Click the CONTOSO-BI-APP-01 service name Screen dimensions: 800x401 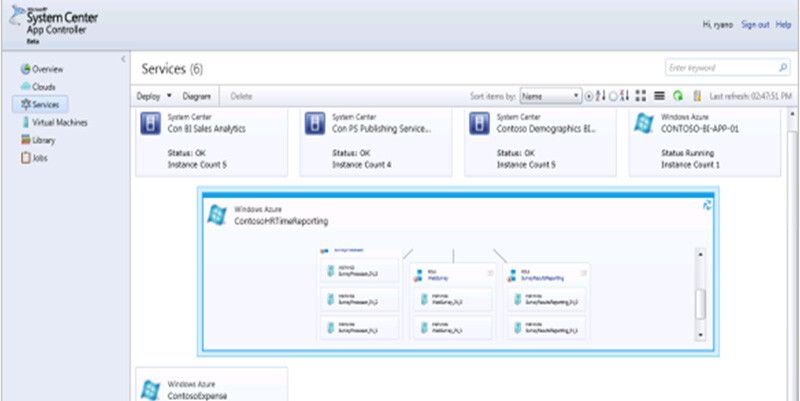pos(699,129)
